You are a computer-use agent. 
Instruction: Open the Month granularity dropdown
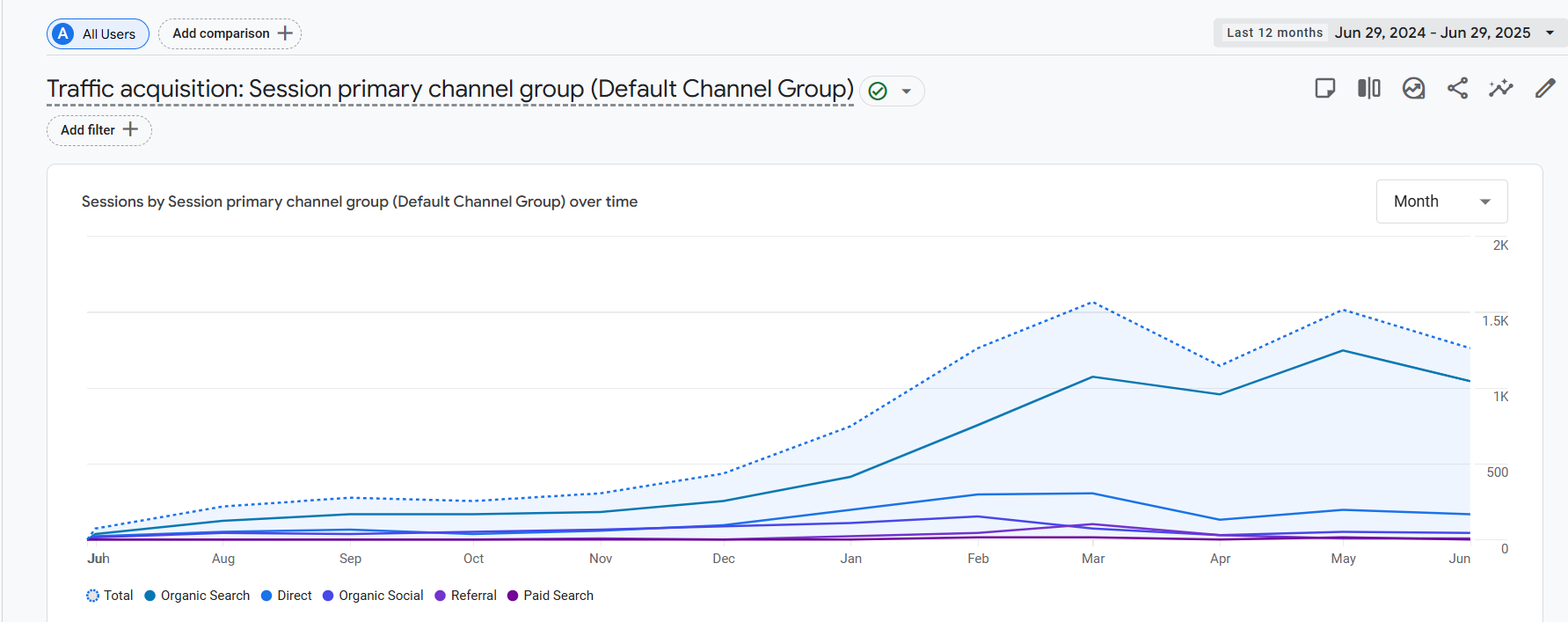coord(1442,201)
